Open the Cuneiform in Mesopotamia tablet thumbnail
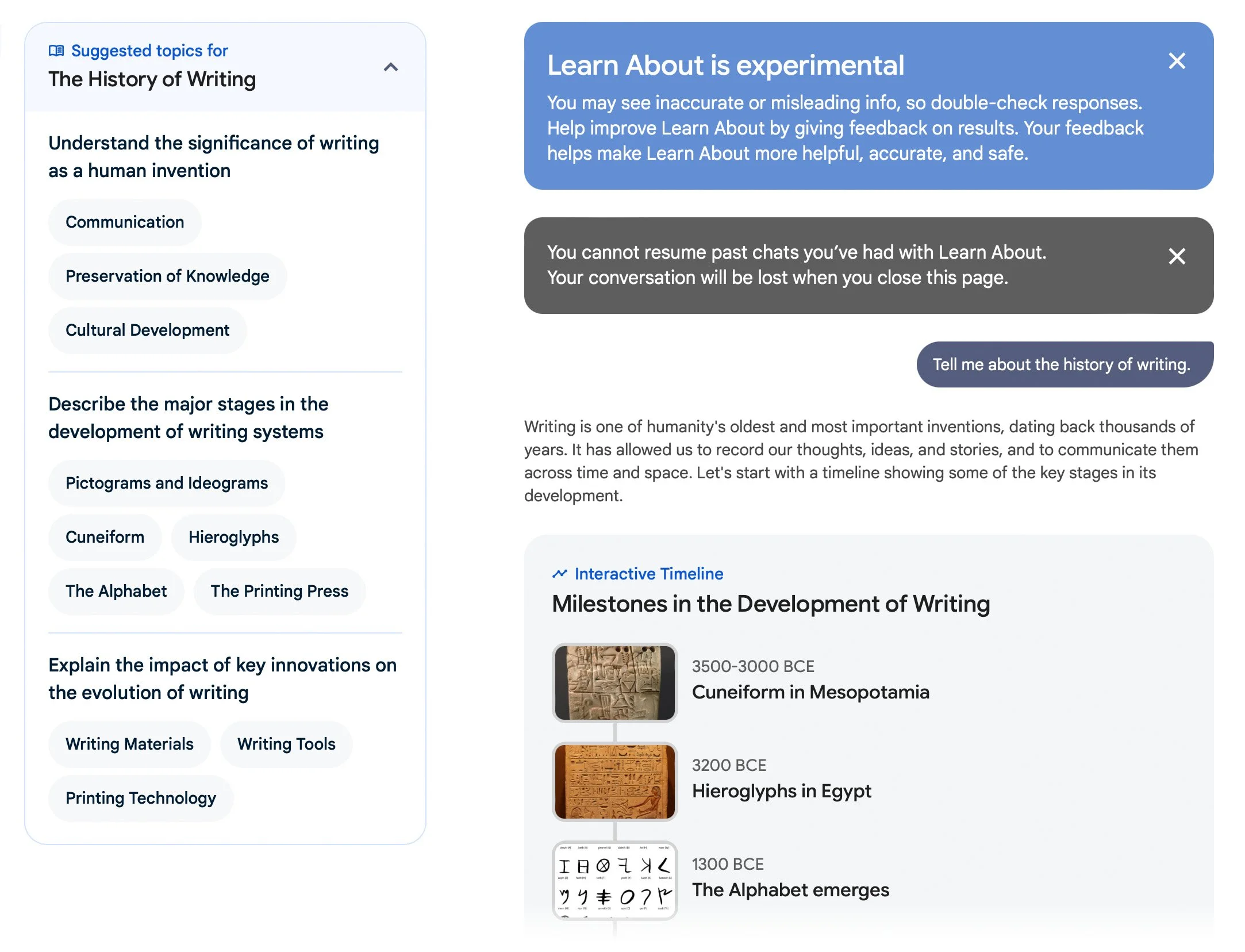Screen dimensions: 1245x952 coord(614,682)
